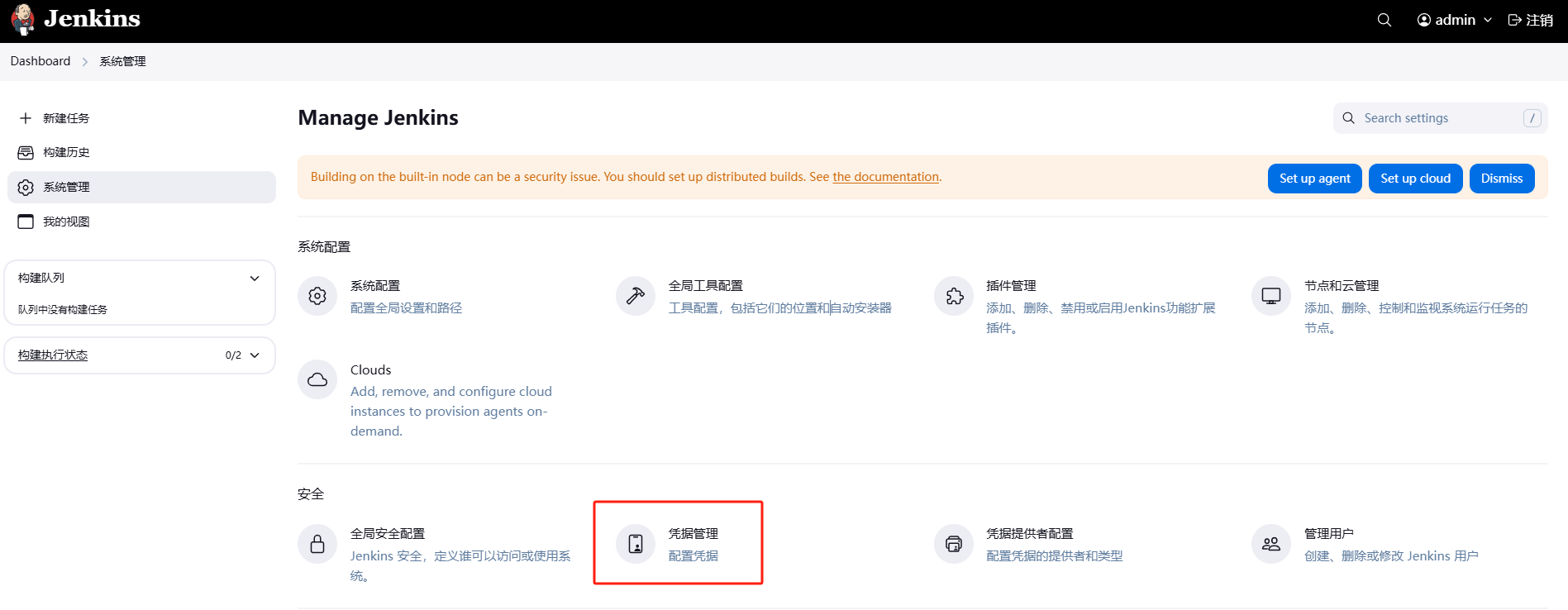Open 节点和云管理 entry title
The width and height of the screenshot is (1568, 610).
pos(1342,286)
